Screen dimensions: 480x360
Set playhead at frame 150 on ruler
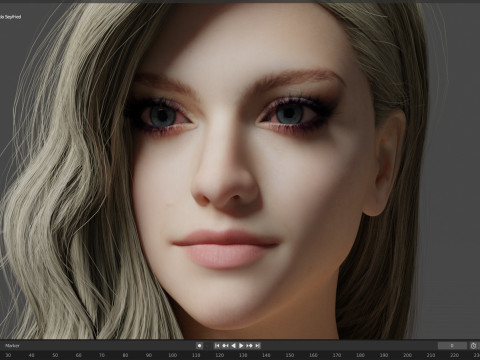pyautogui.click(x=290, y=355)
